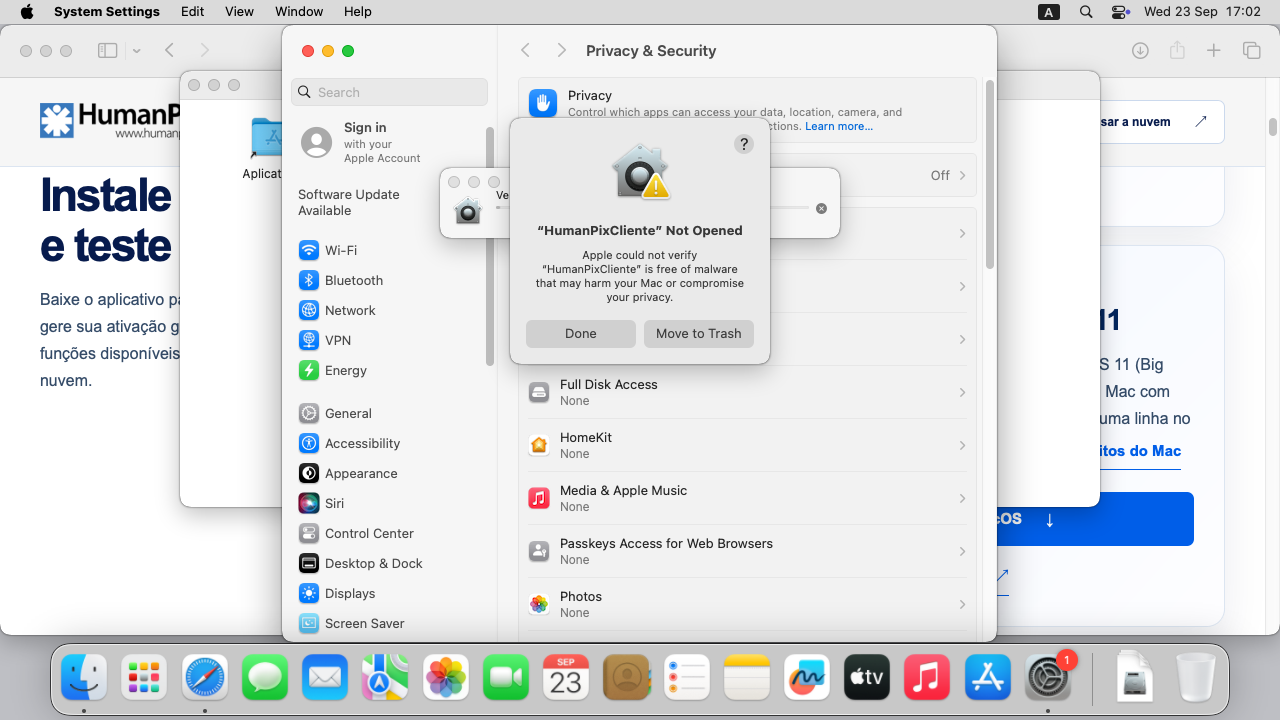The height and width of the screenshot is (720, 1280).
Task: Open the Help menu
Action: [357, 12]
